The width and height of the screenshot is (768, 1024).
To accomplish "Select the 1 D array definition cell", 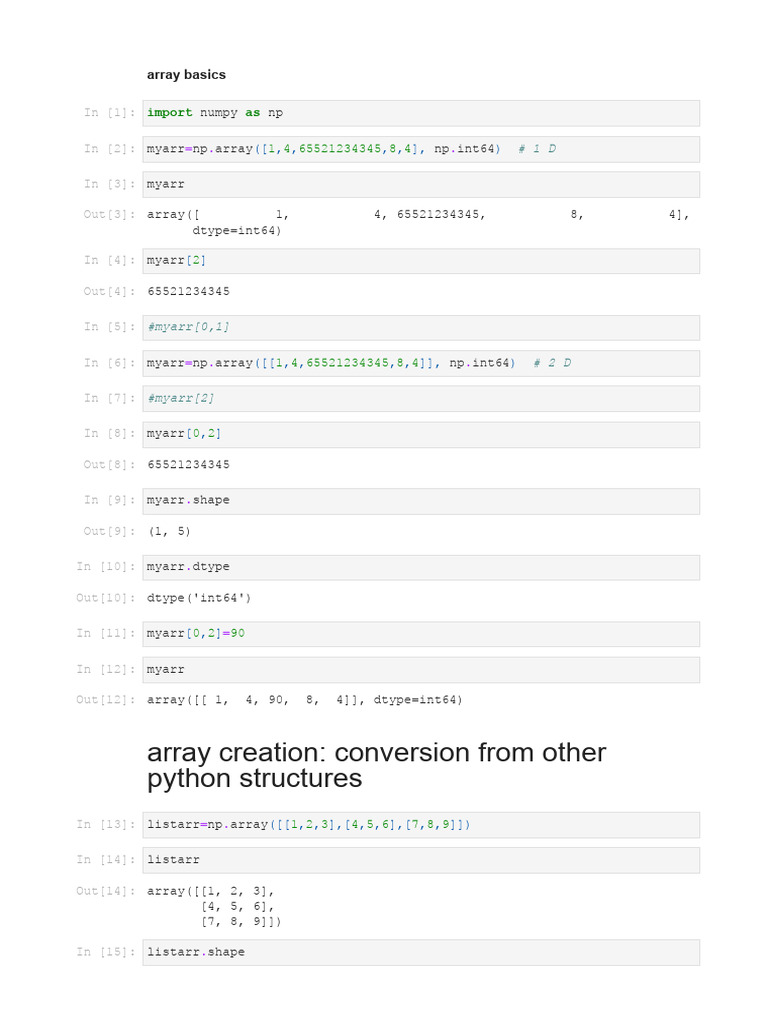I will click(422, 149).
